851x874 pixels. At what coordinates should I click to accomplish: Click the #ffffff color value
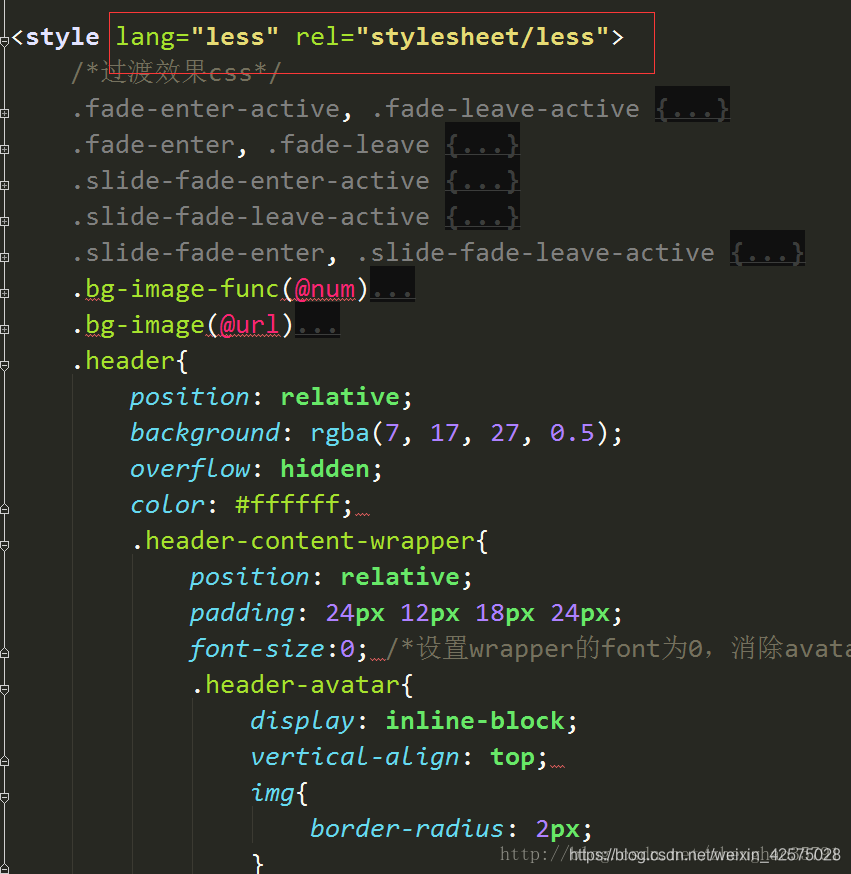click(x=288, y=504)
